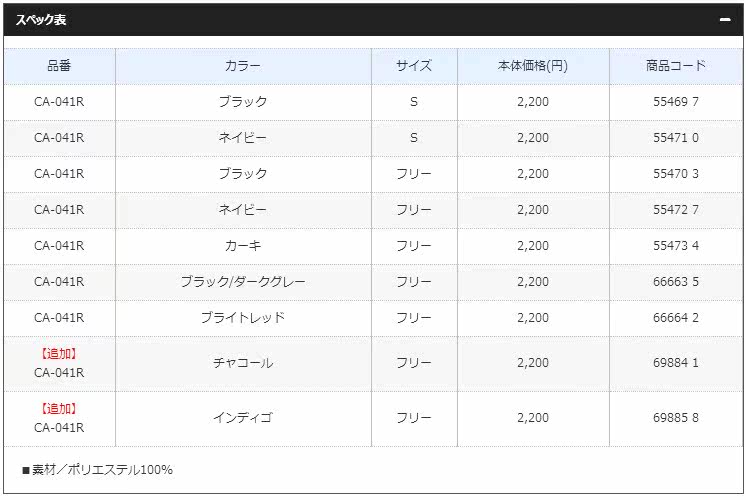Click the 品番 column header
The image size is (746, 500).
coord(59,66)
